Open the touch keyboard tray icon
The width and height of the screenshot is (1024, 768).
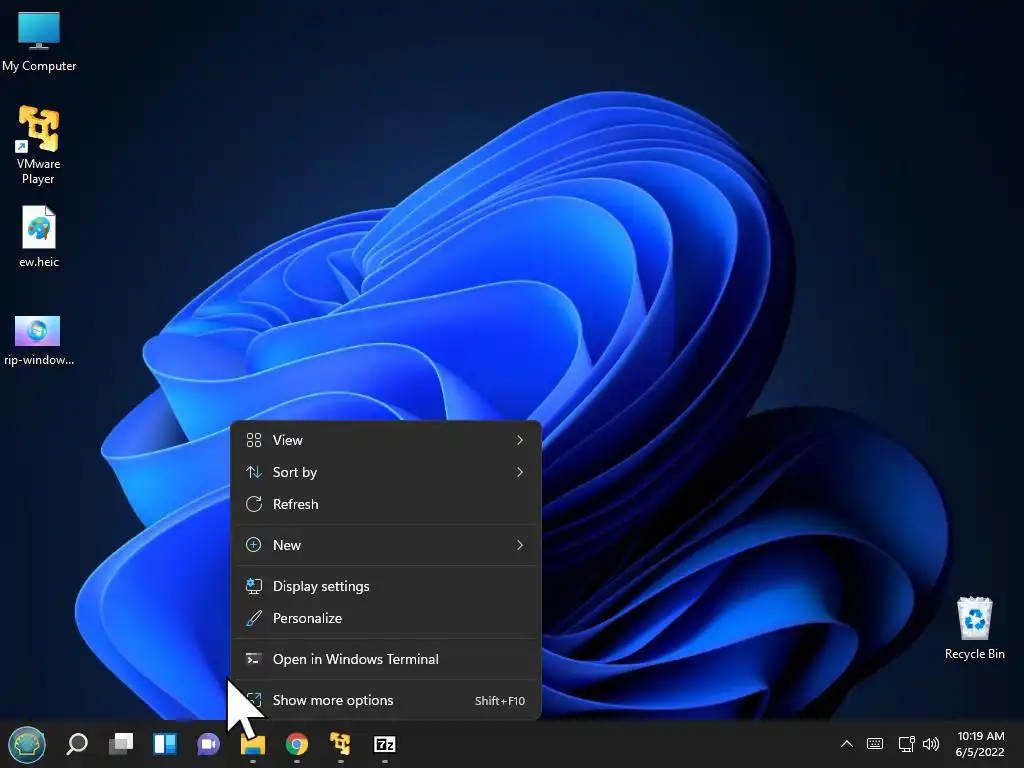coord(874,744)
